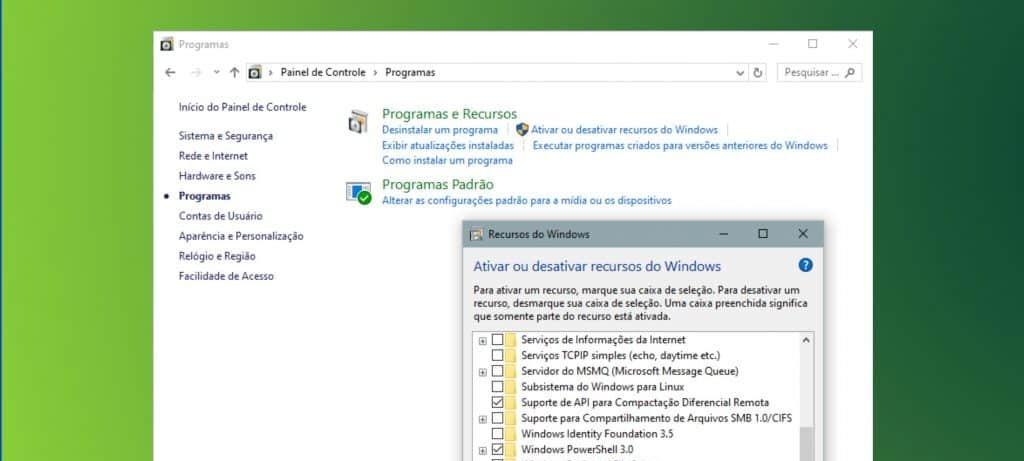Click the Recursos do Windows title icon

pyautogui.click(x=477, y=234)
